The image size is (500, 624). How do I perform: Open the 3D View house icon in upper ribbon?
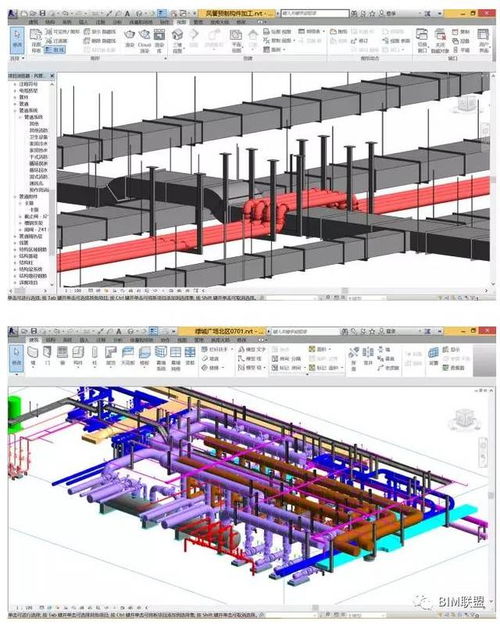pos(177,40)
